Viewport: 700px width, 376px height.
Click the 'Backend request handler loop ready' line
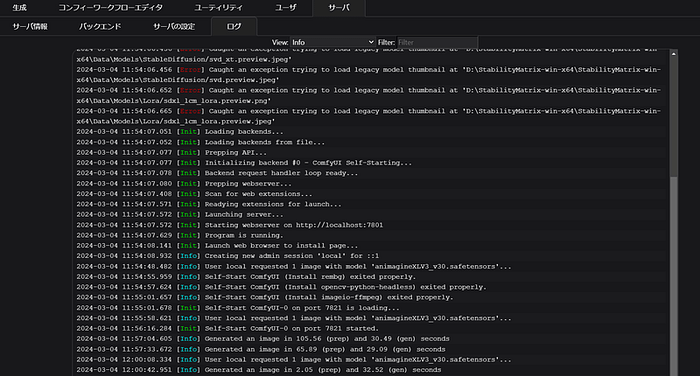pyautogui.click(x=217, y=173)
